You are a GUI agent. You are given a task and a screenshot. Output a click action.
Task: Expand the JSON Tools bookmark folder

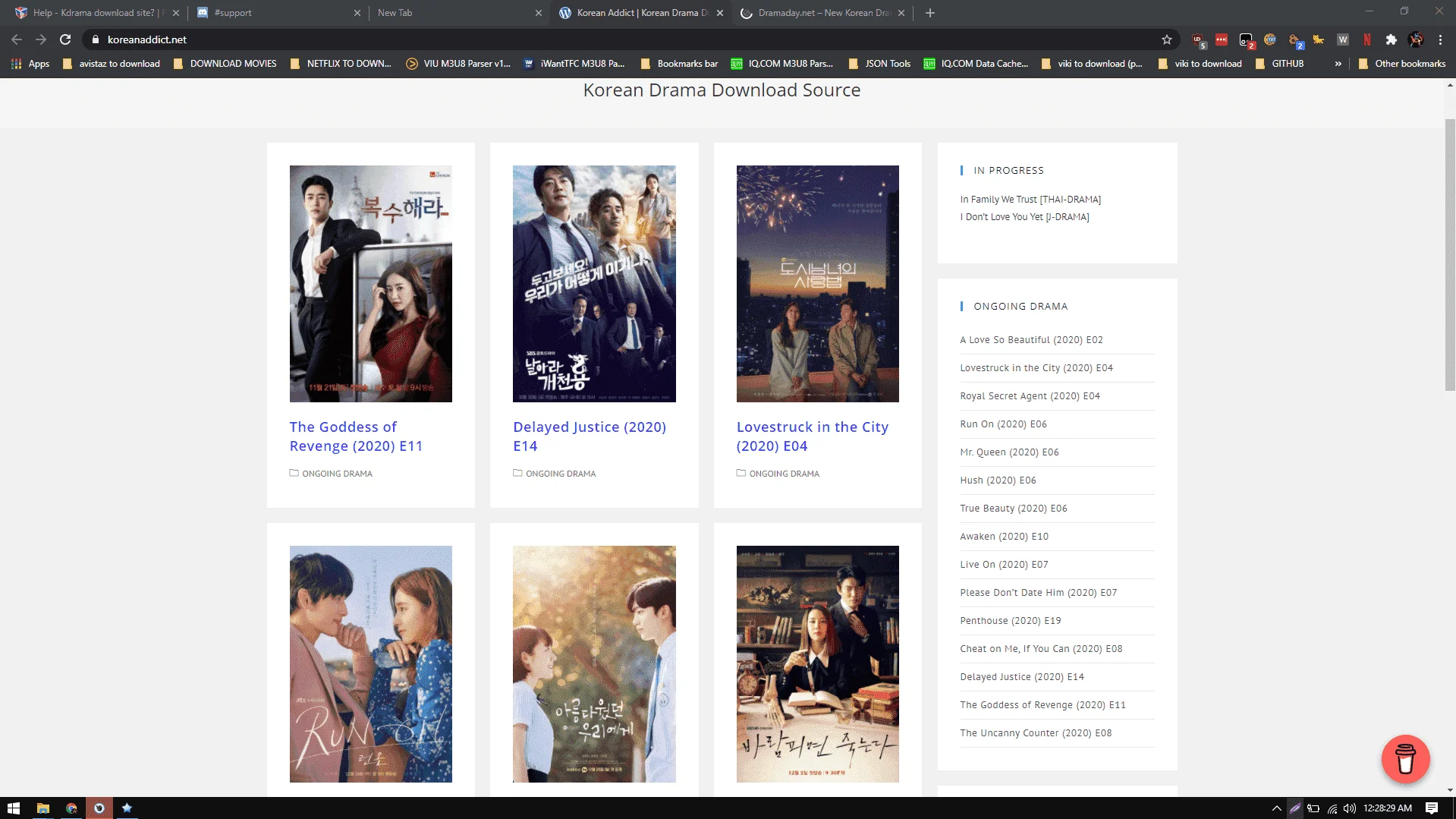coord(880,64)
